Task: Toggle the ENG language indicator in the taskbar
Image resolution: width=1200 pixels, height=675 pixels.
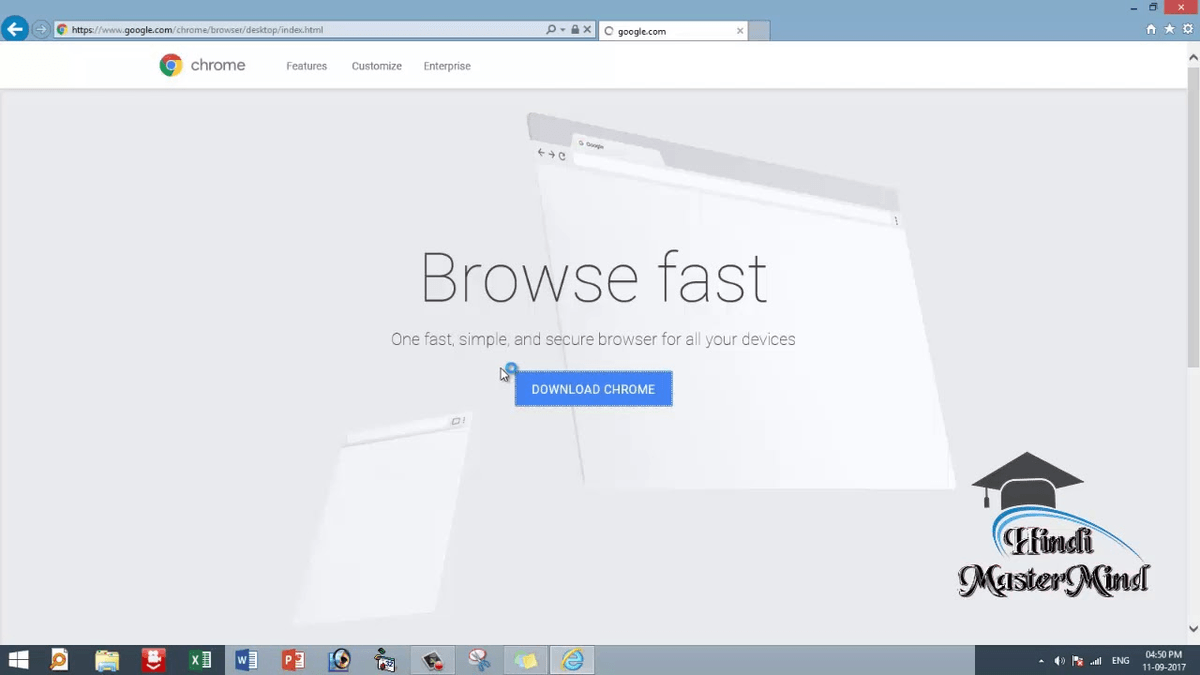Action: point(1120,660)
